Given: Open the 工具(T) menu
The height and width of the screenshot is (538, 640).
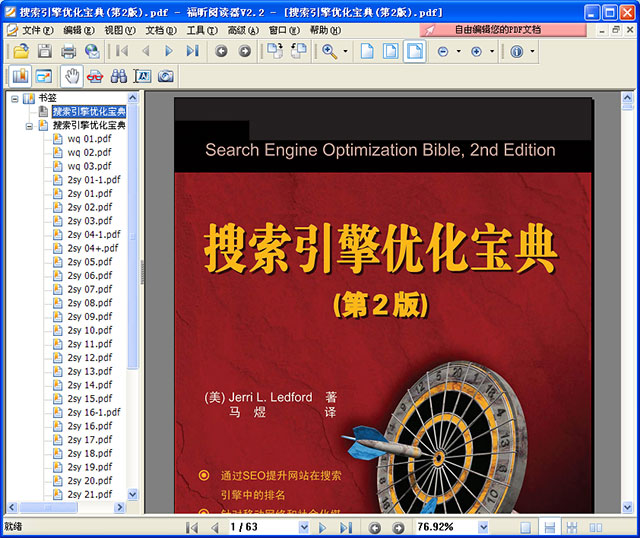Looking at the screenshot, I should point(202,30).
